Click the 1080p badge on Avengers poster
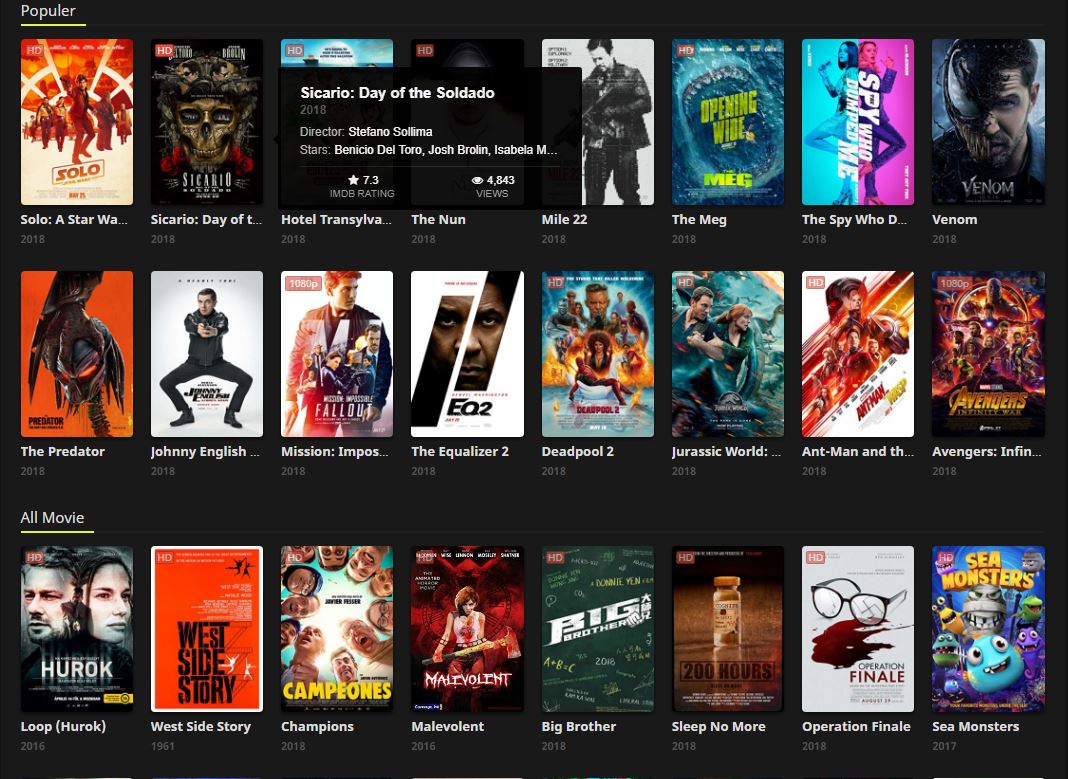The width and height of the screenshot is (1068, 779). (954, 283)
